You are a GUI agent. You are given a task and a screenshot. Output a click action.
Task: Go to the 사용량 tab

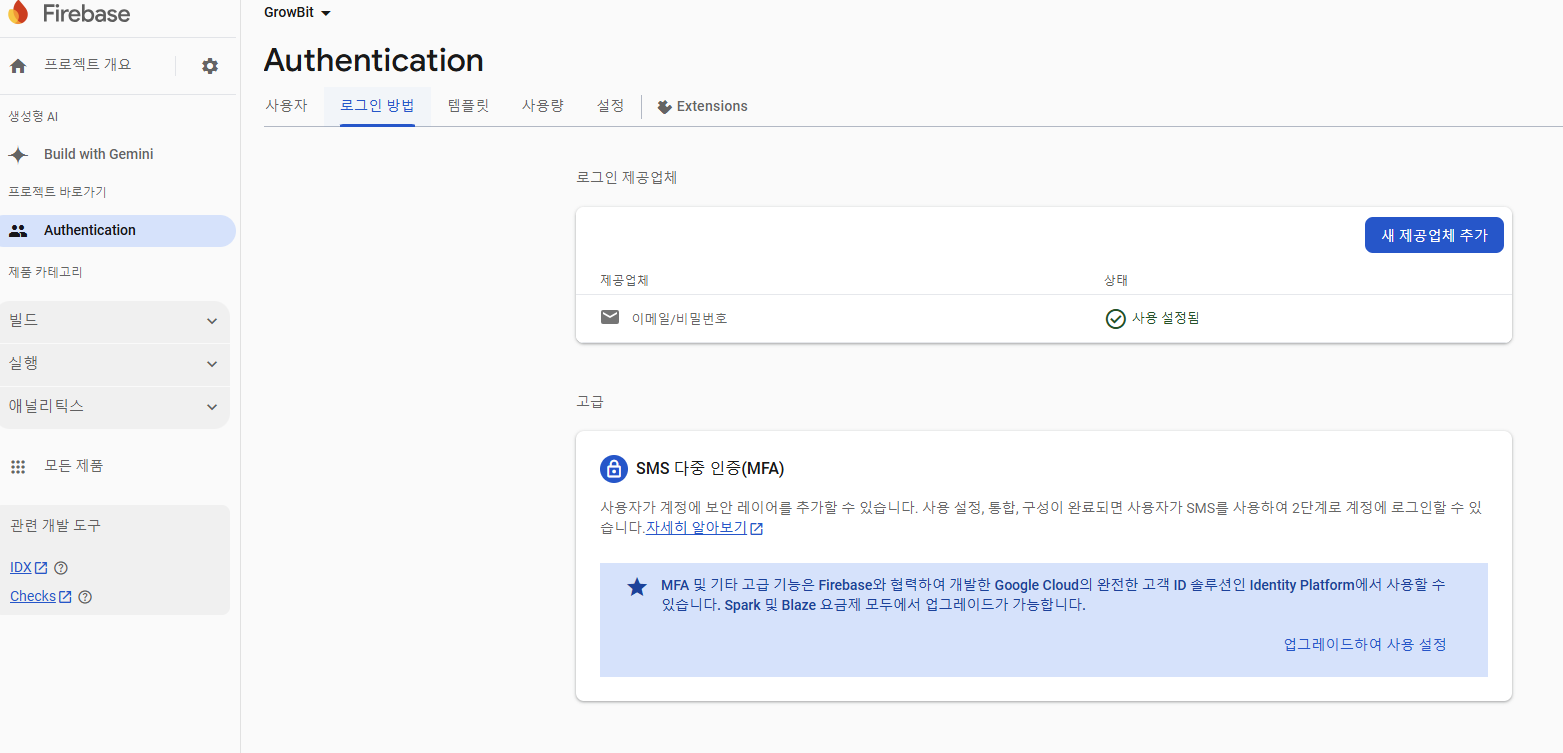click(543, 106)
